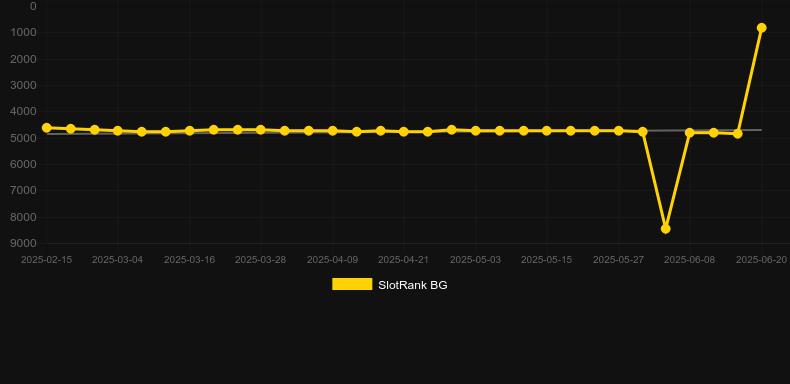790x384 pixels.
Task: Click the 9000 y-axis label
Action: [24, 243]
